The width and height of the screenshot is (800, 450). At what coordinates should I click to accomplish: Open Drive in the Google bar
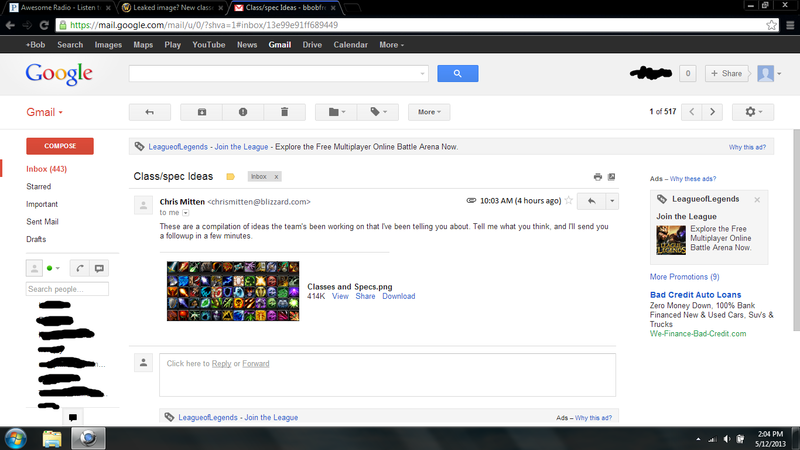312,45
